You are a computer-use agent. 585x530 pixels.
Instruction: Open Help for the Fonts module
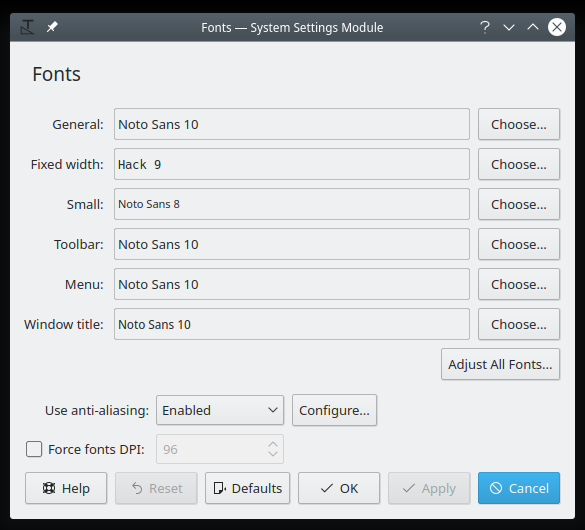[66, 488]
